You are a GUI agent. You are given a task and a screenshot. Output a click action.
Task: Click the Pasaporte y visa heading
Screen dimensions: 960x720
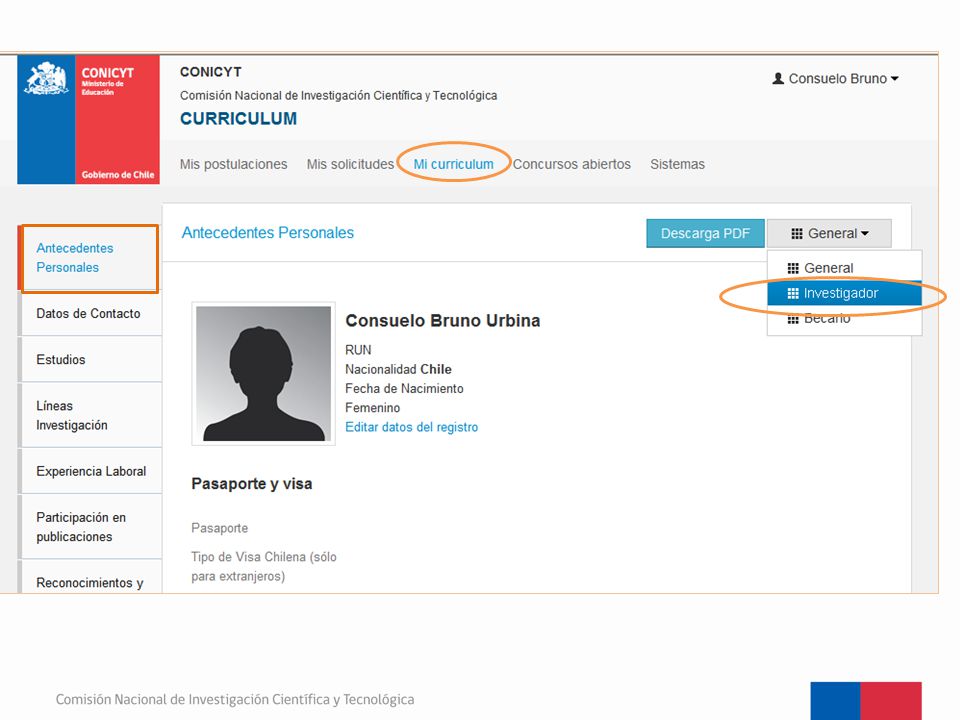(252, 484)
